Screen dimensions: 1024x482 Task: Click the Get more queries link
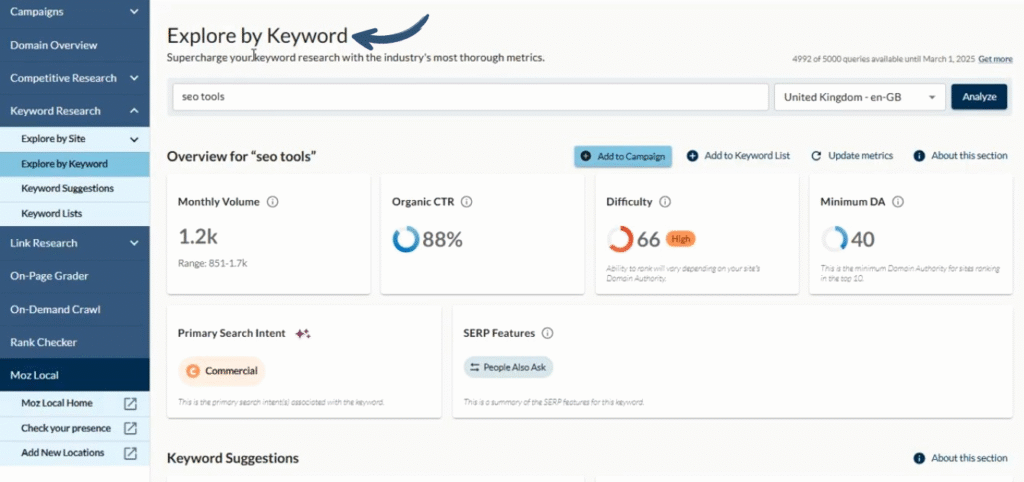[x=995, y=59]
